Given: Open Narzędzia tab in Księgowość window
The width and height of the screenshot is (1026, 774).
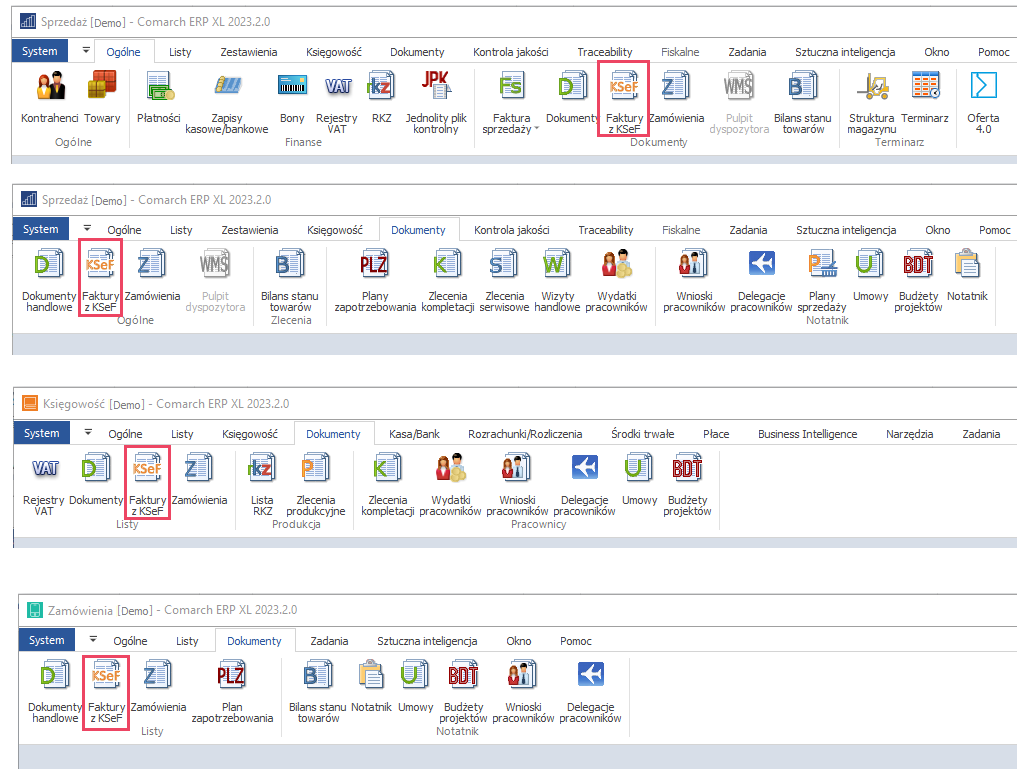Looking at the screenshot, I should 910,434.
